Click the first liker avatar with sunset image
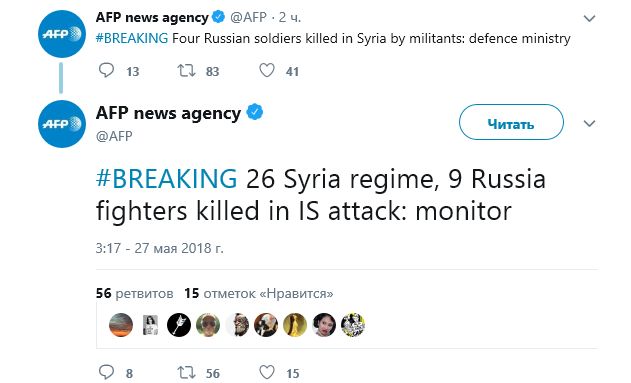The height and width of the screenshot is (383, 631). 121,325
